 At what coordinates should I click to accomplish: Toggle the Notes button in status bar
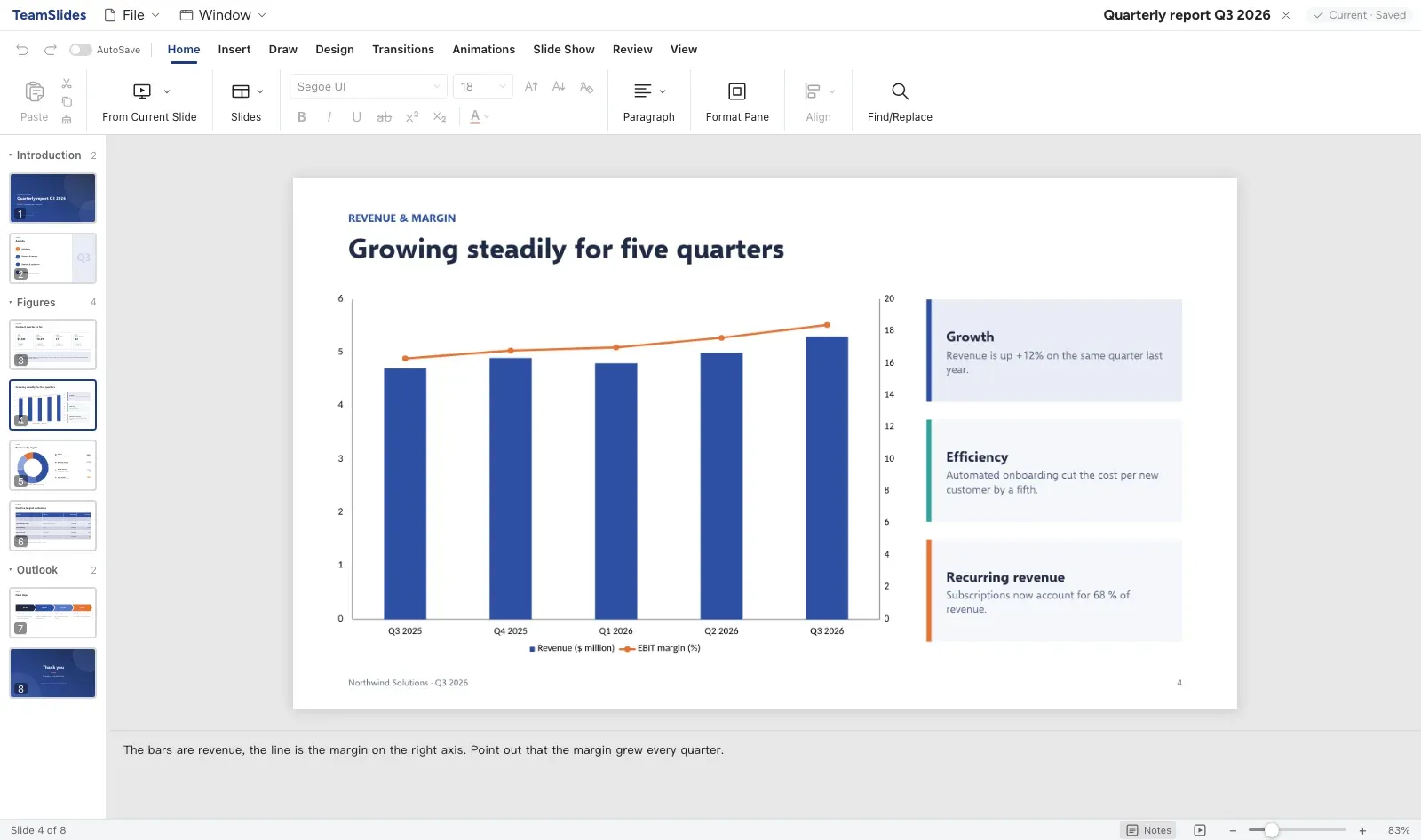point(1149,830)
